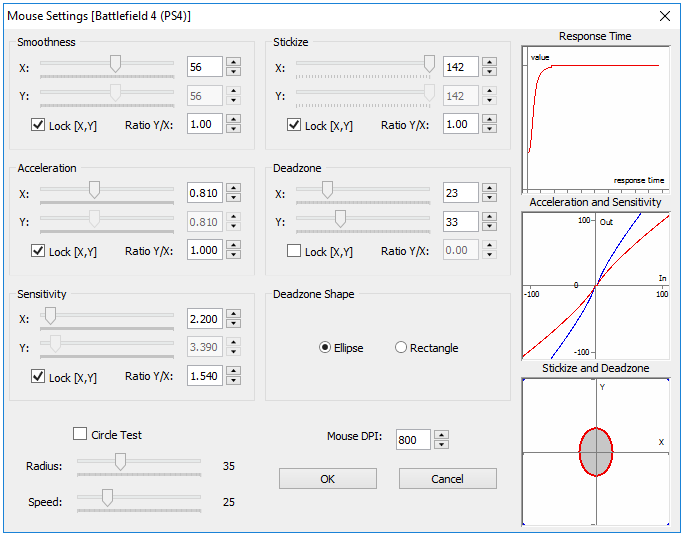
Task: Increase Deadzone Y value with up arrow
Action: pos(490,217)
